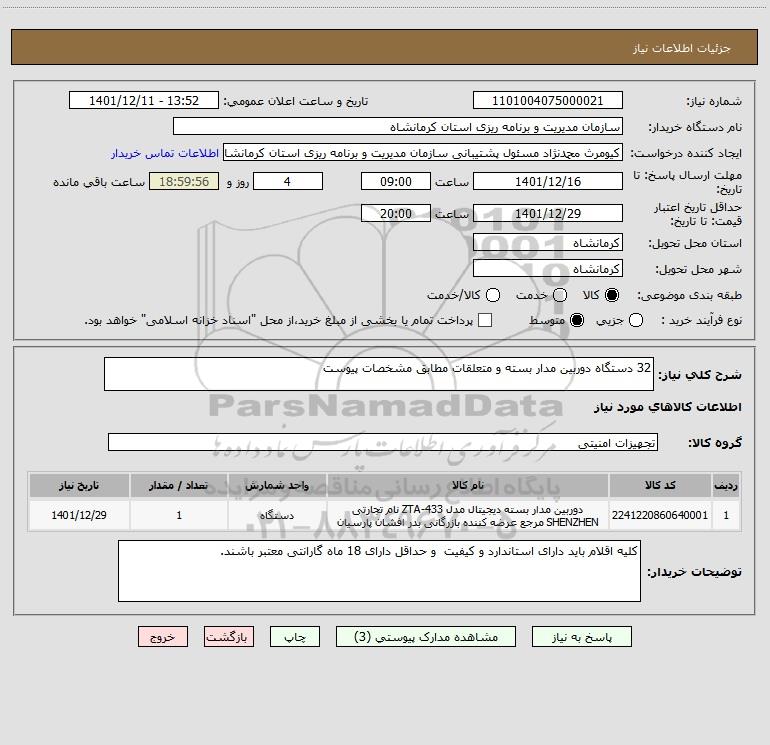Click the شماره نیاز field 1101004075000021
This screenshot has width=770, height=745.
pyautogui.click(x=548, y=100)
